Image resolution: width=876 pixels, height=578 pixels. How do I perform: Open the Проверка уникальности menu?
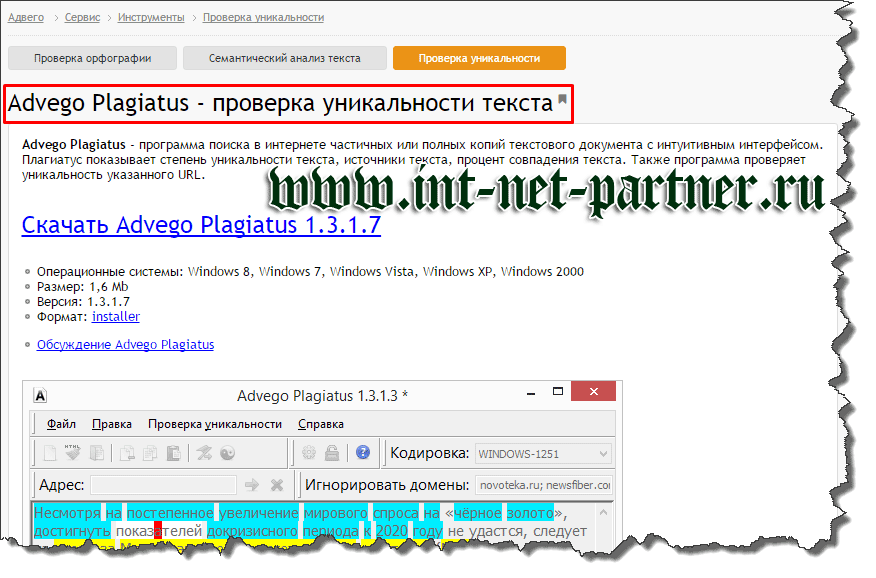214,423
